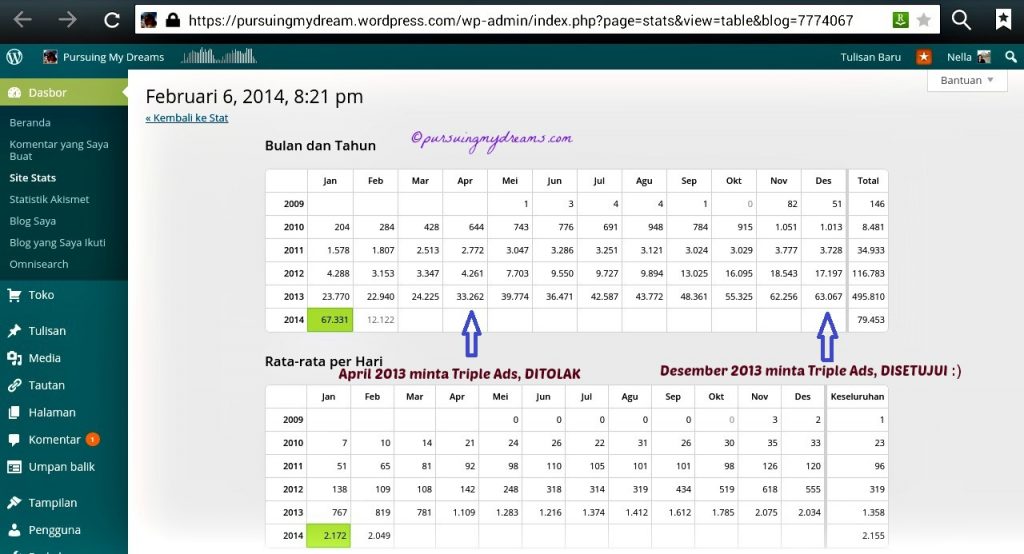Click the 79.453 total for 2014
Viewport: 1024px width, 554px height.
(868, 319)
